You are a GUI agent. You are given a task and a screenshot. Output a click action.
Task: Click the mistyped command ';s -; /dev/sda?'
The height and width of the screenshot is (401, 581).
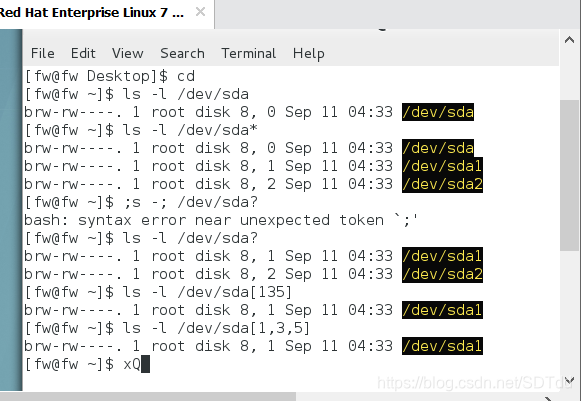point(190,202)
